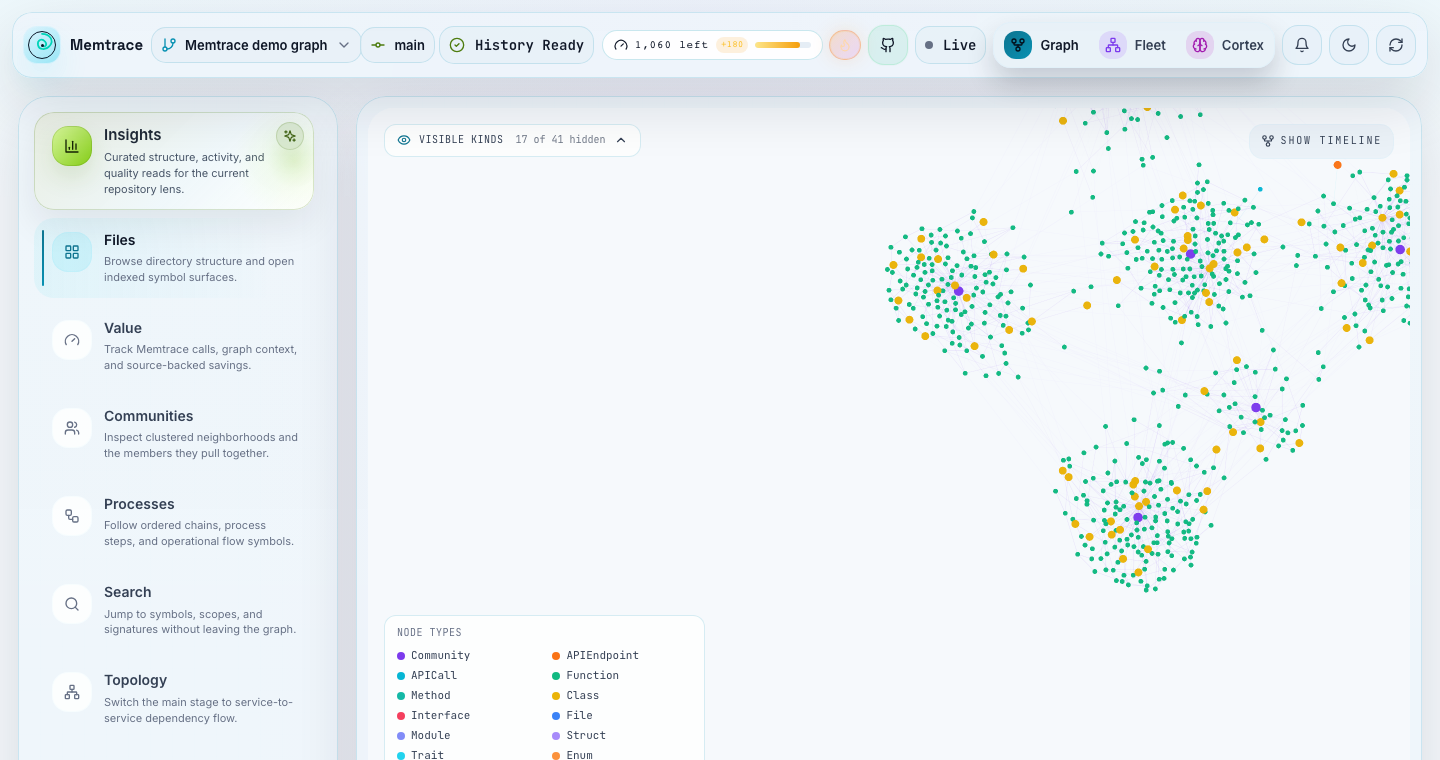The image size is (1440, 760).
Task: Switch to the Fleet tab
Action: click(1133, 45)
